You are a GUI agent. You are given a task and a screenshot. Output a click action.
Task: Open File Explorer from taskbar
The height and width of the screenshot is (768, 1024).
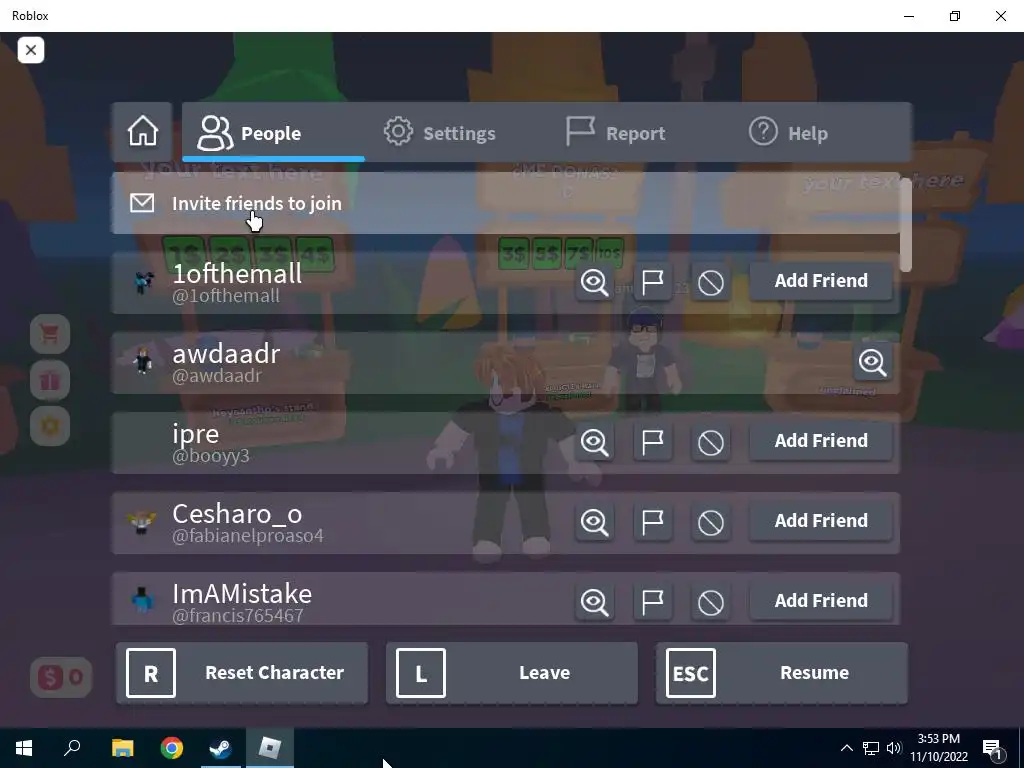coord(122,748)
